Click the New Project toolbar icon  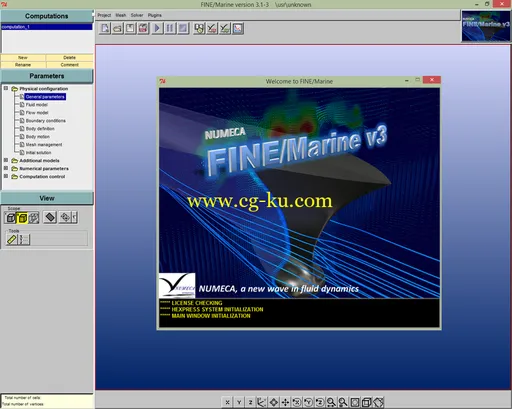coord(105,28)
